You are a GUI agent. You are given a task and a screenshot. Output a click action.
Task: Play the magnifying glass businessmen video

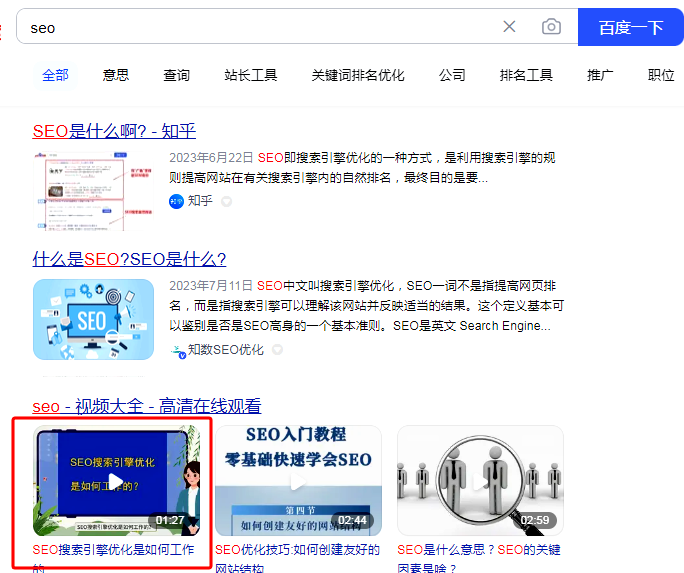pyautogui.click(x=480, y=481)
